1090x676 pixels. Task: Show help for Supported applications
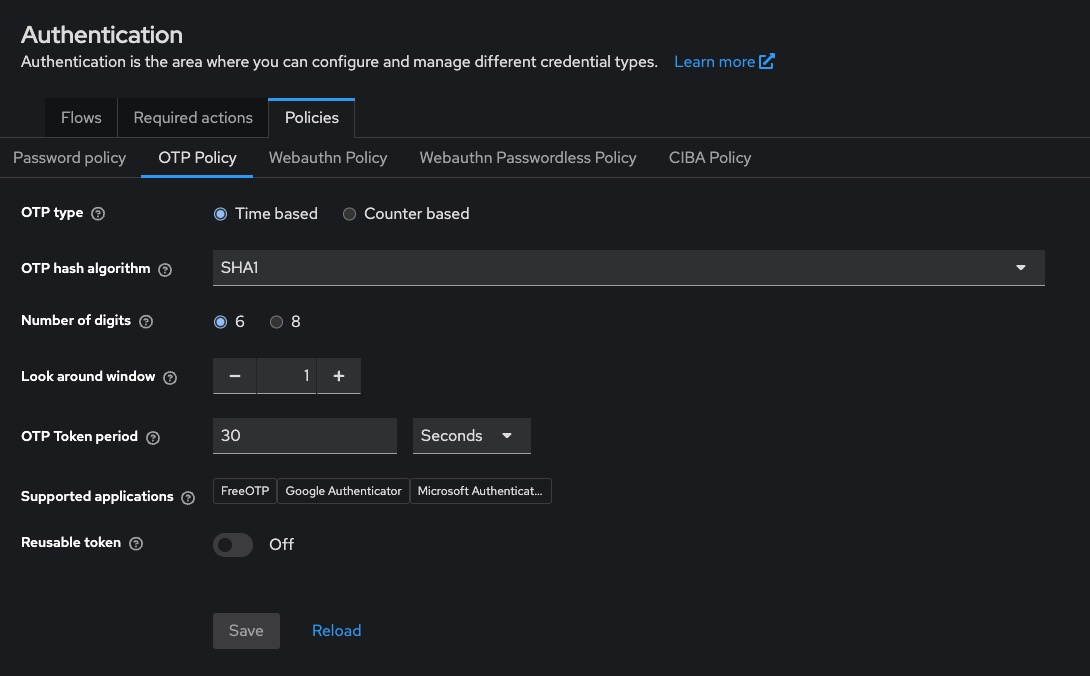188,498
